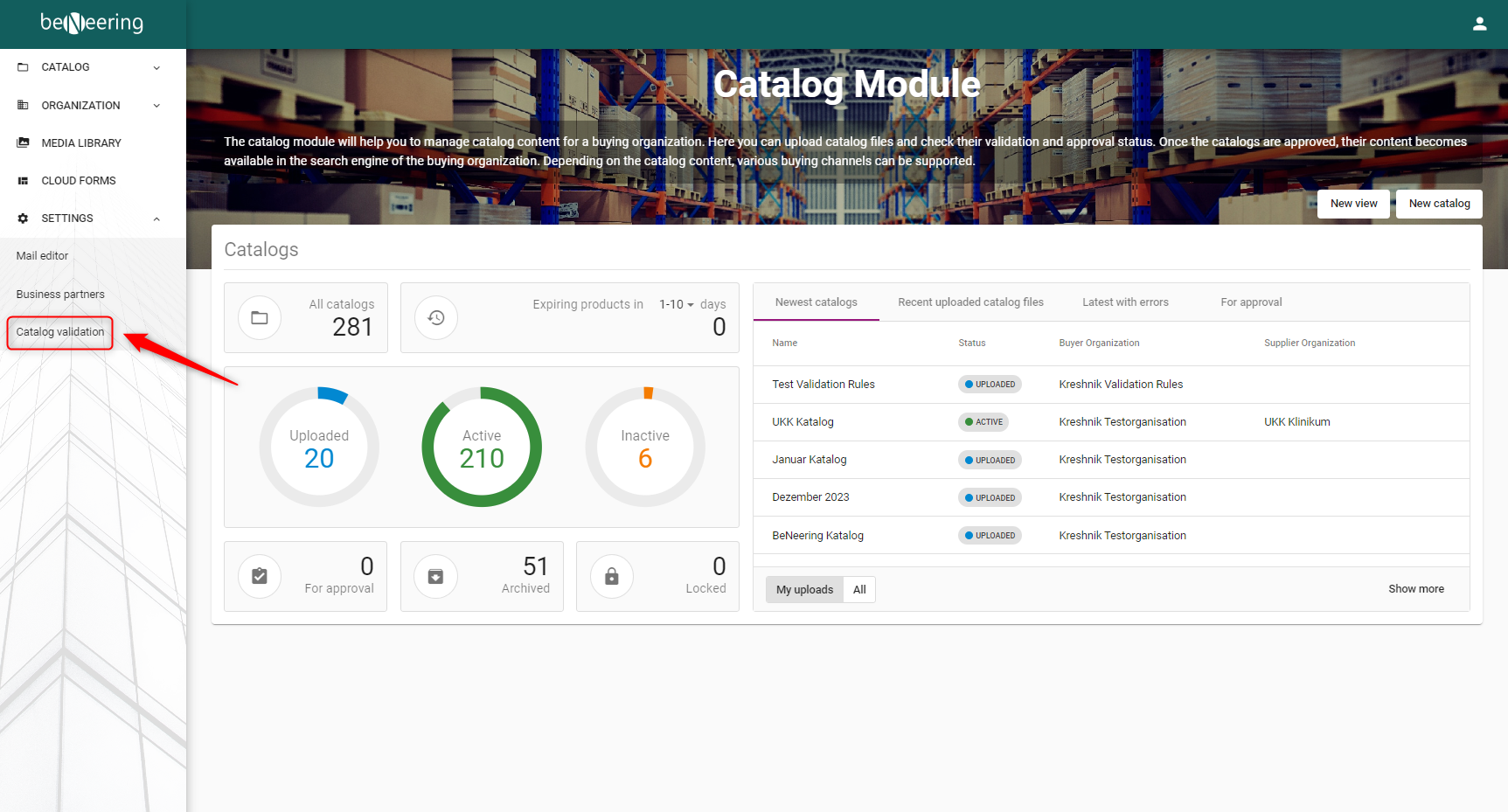The height and width of the screenshot is (812, 1508).
Task: Click the Cloud Forms icon
Action: (x=23, y=181)
